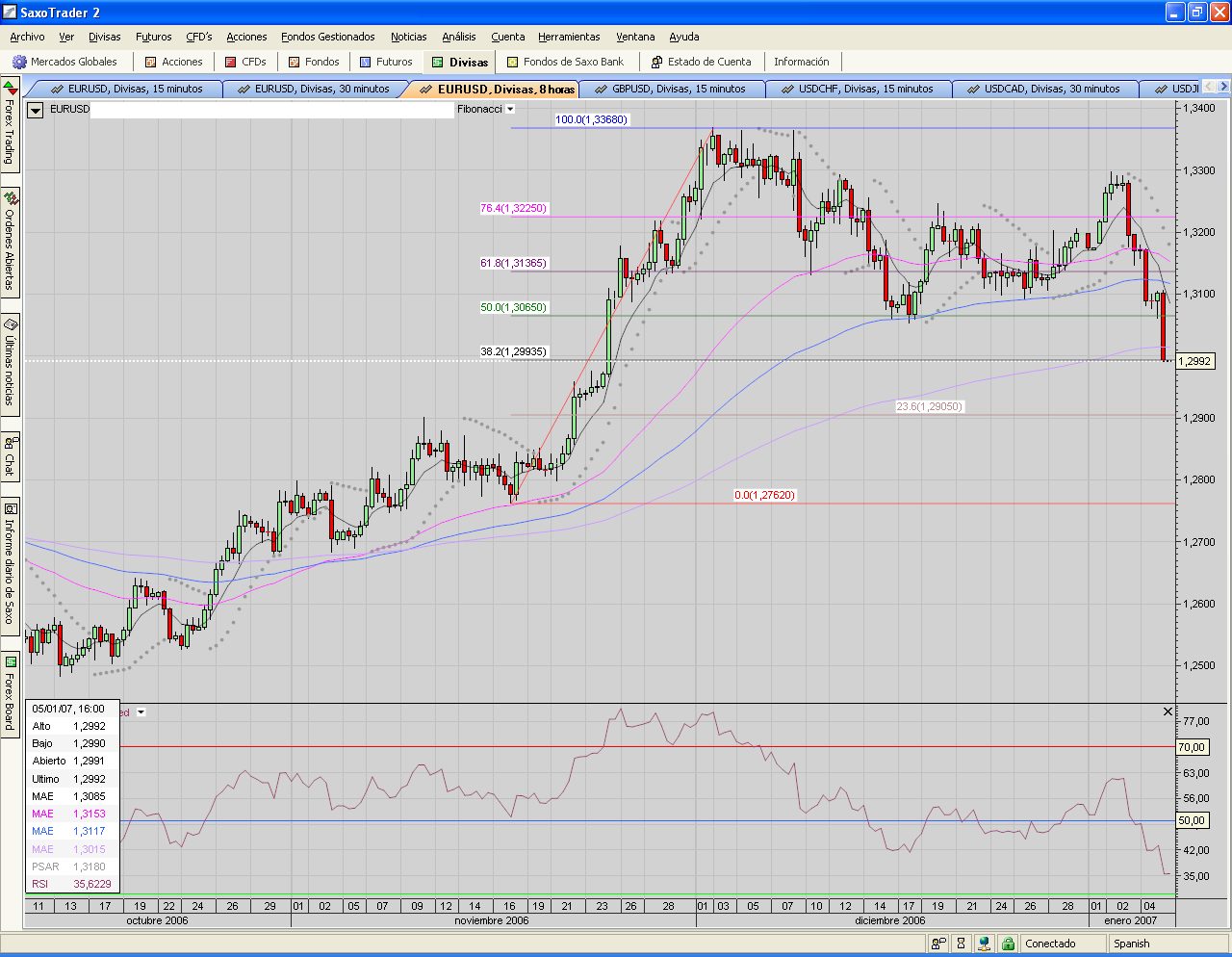Click the Conectado status text
The image size is (1232, 957).
[x=1050, y=944]
